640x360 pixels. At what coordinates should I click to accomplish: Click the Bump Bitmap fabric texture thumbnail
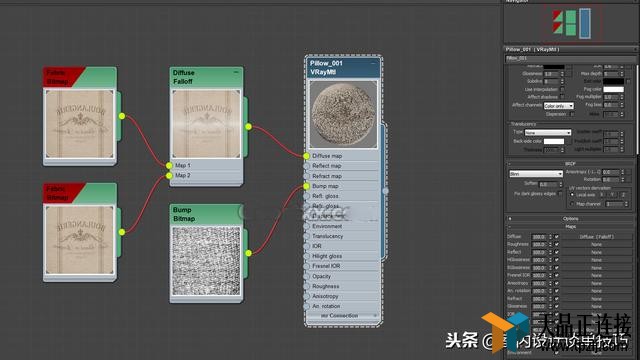point(206,261)
